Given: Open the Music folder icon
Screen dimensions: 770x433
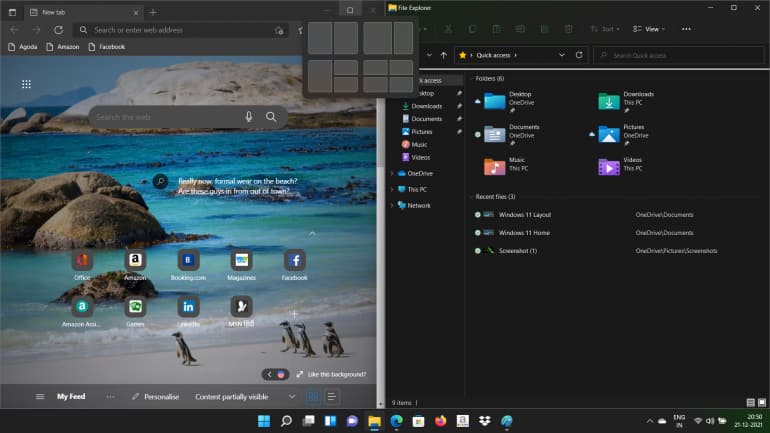Looking at the screenshot, I should (495, 166).
